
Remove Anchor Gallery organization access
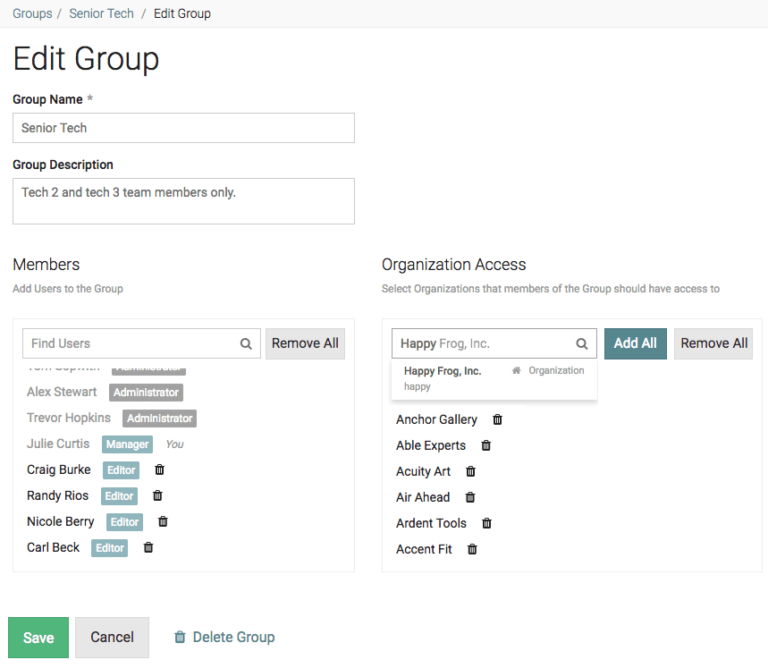(x=497, y=420)
